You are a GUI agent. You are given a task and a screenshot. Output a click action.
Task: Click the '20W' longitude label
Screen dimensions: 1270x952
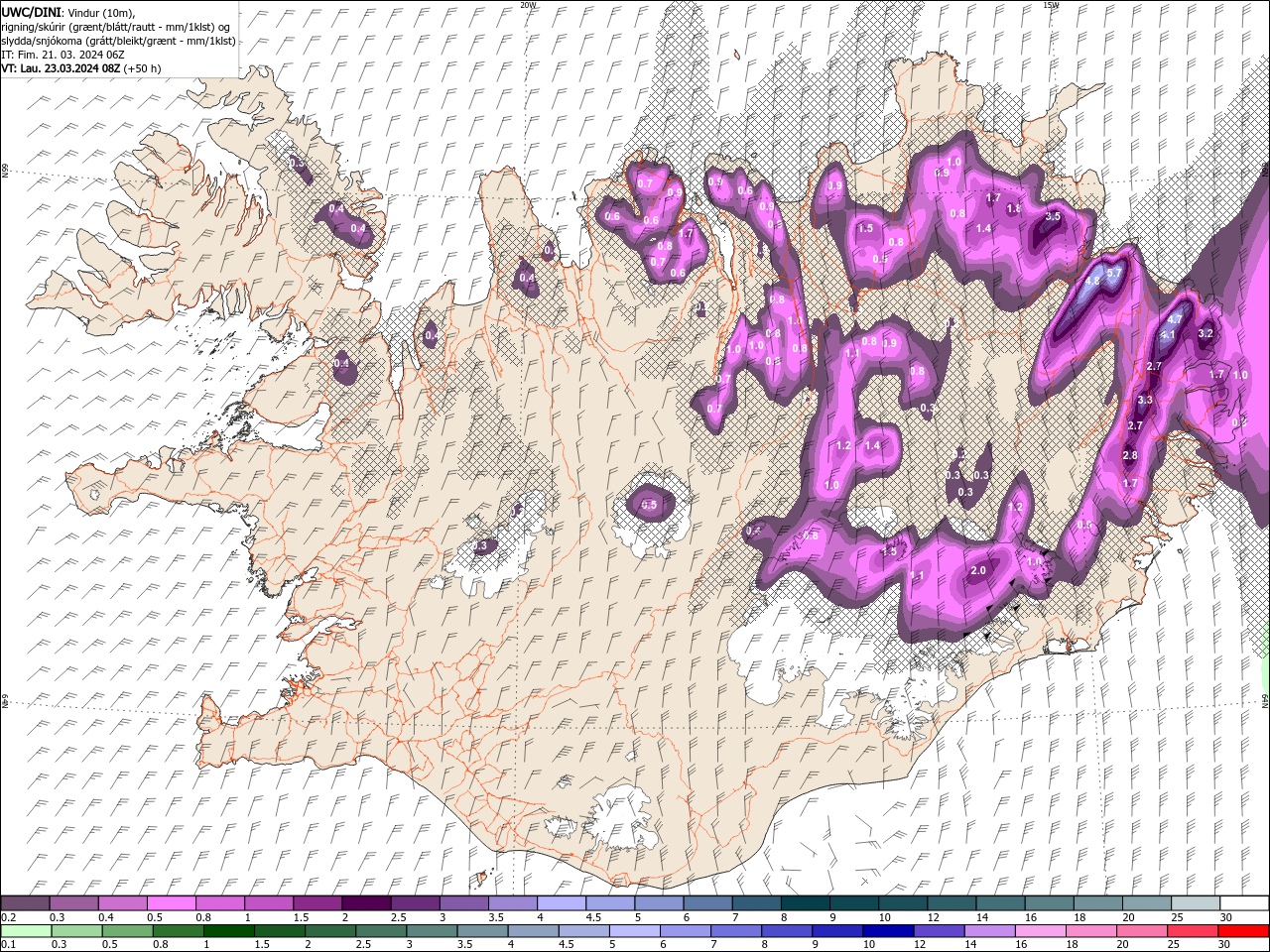click(528, 5)
